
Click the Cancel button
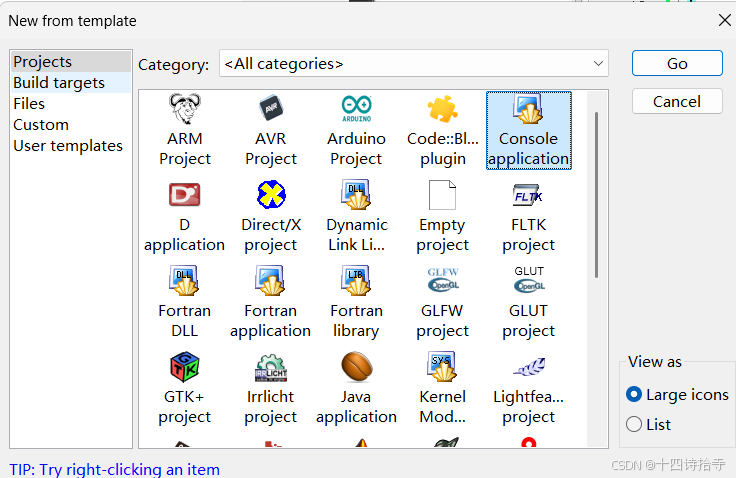point(677,101)
